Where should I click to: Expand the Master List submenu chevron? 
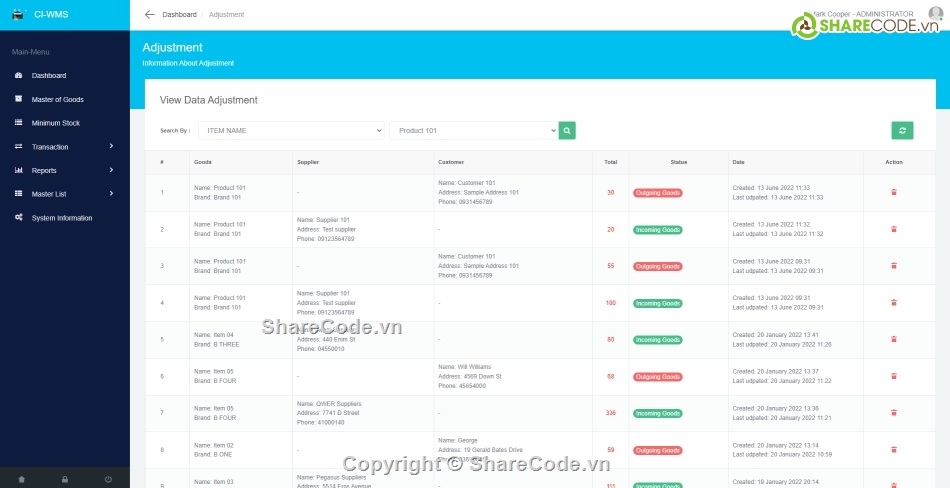(111, 193)
